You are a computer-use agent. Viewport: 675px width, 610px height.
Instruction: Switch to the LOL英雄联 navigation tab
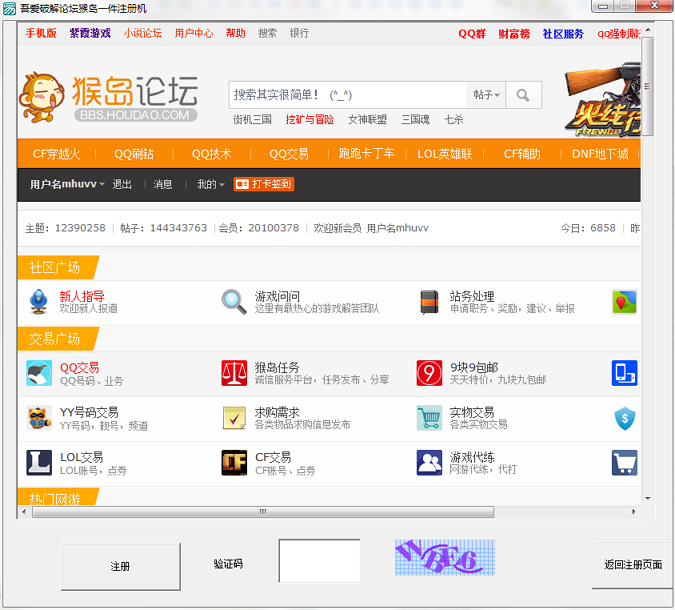[x=444, y=154]
